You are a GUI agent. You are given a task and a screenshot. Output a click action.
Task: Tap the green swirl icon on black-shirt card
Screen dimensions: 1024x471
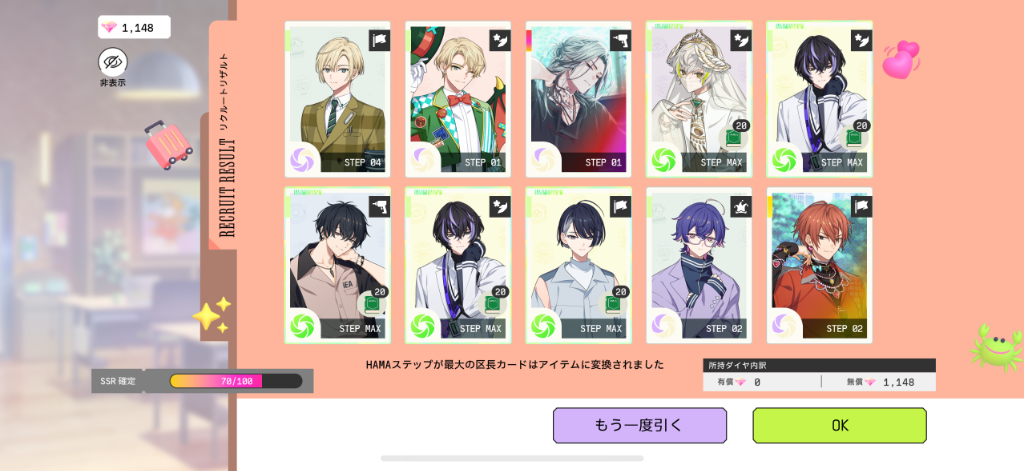[302, 325]
